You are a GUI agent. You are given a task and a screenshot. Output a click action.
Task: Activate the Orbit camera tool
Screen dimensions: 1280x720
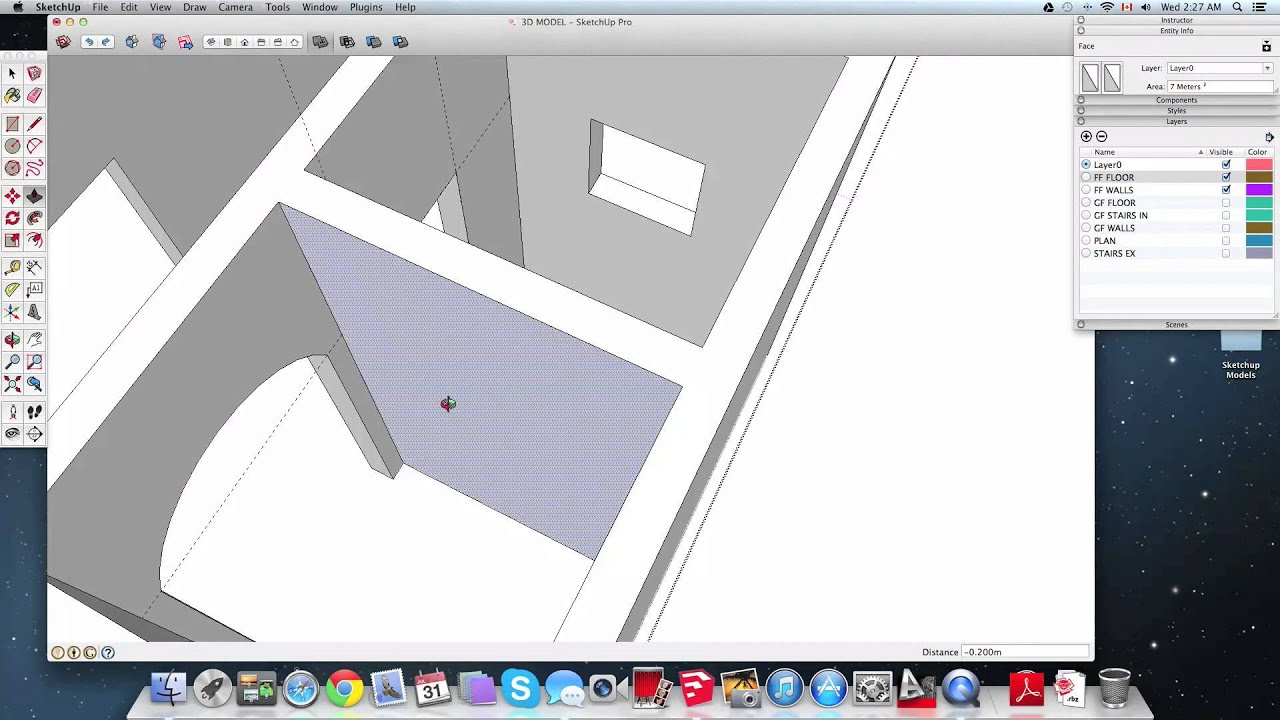tap(12, 340)
